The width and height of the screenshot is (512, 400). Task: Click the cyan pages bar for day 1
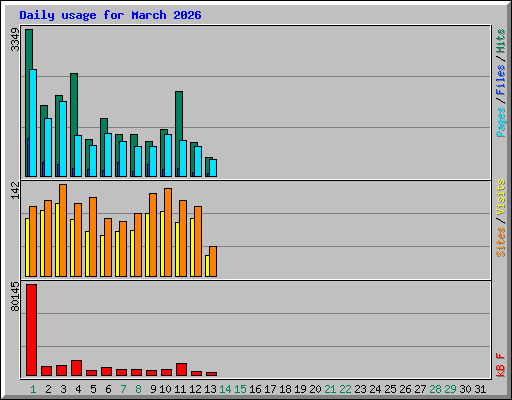(x=33, y=123)
